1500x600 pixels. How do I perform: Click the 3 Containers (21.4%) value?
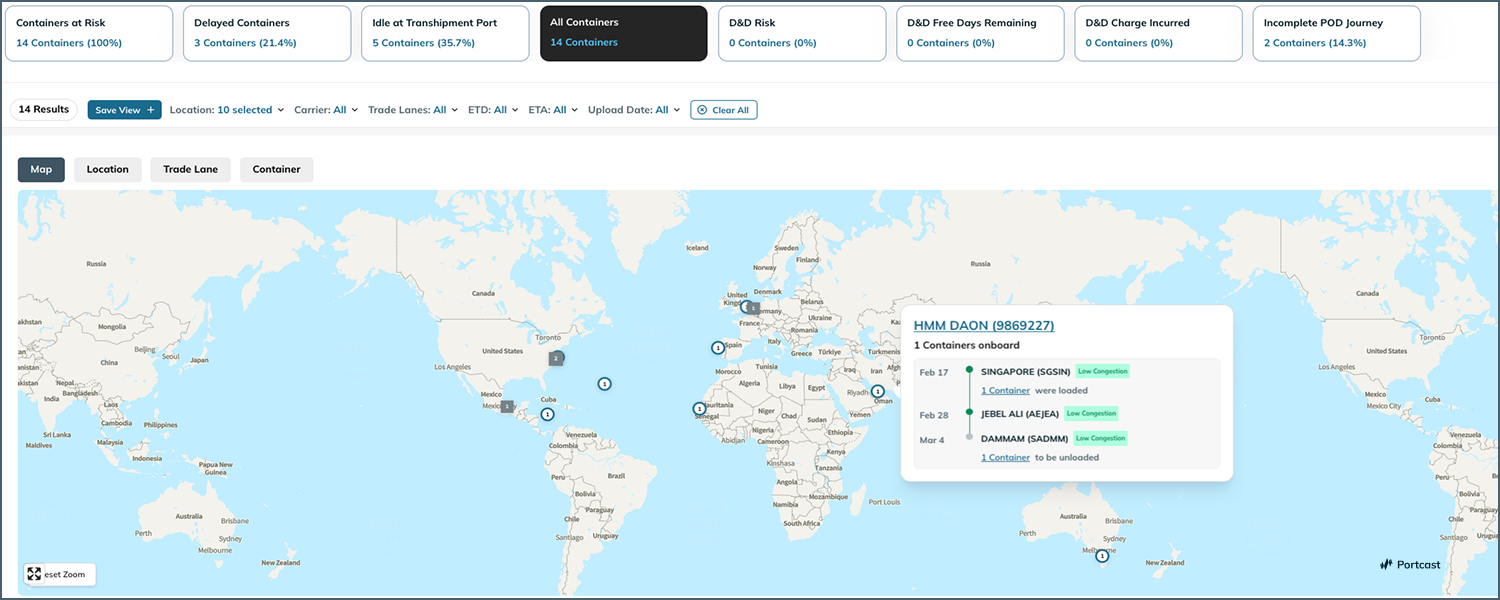pyautogui.click(x=245, y=43)
